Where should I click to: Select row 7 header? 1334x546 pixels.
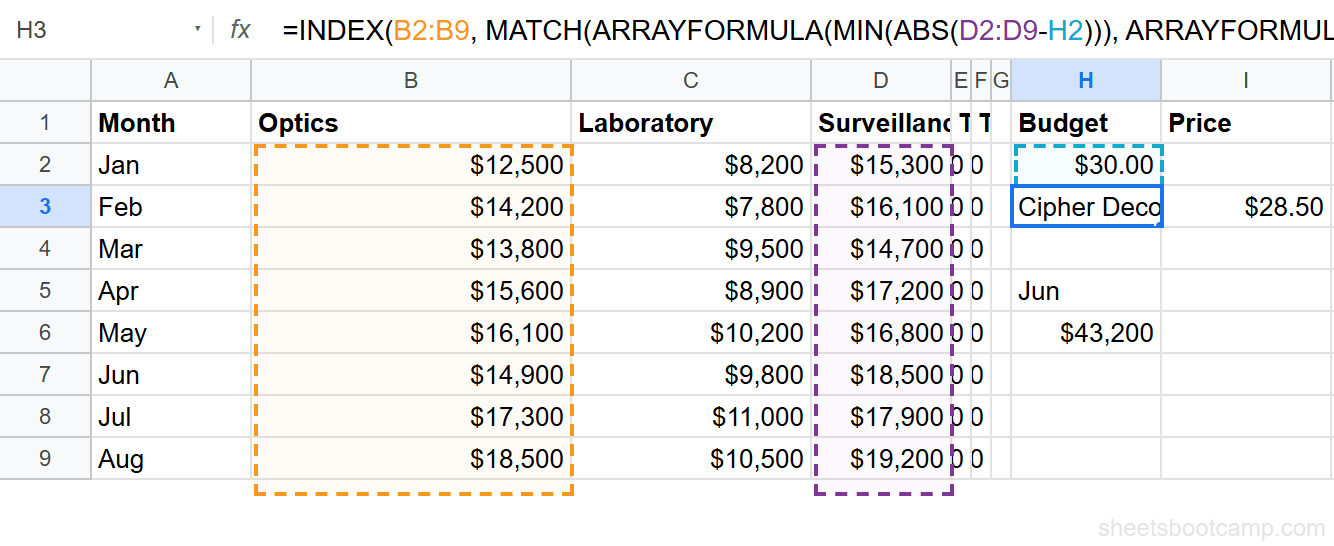click(x=45, y=375)
